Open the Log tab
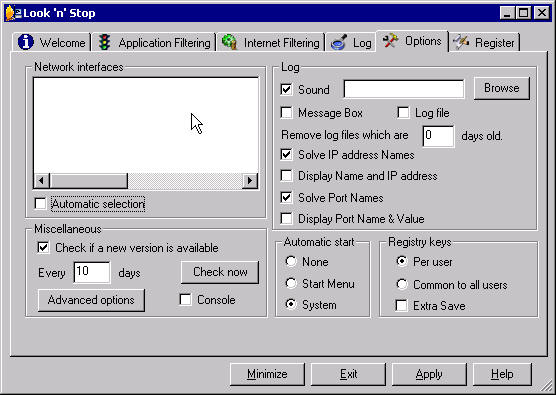The image size is (556, 395). [x=351, y=42]
